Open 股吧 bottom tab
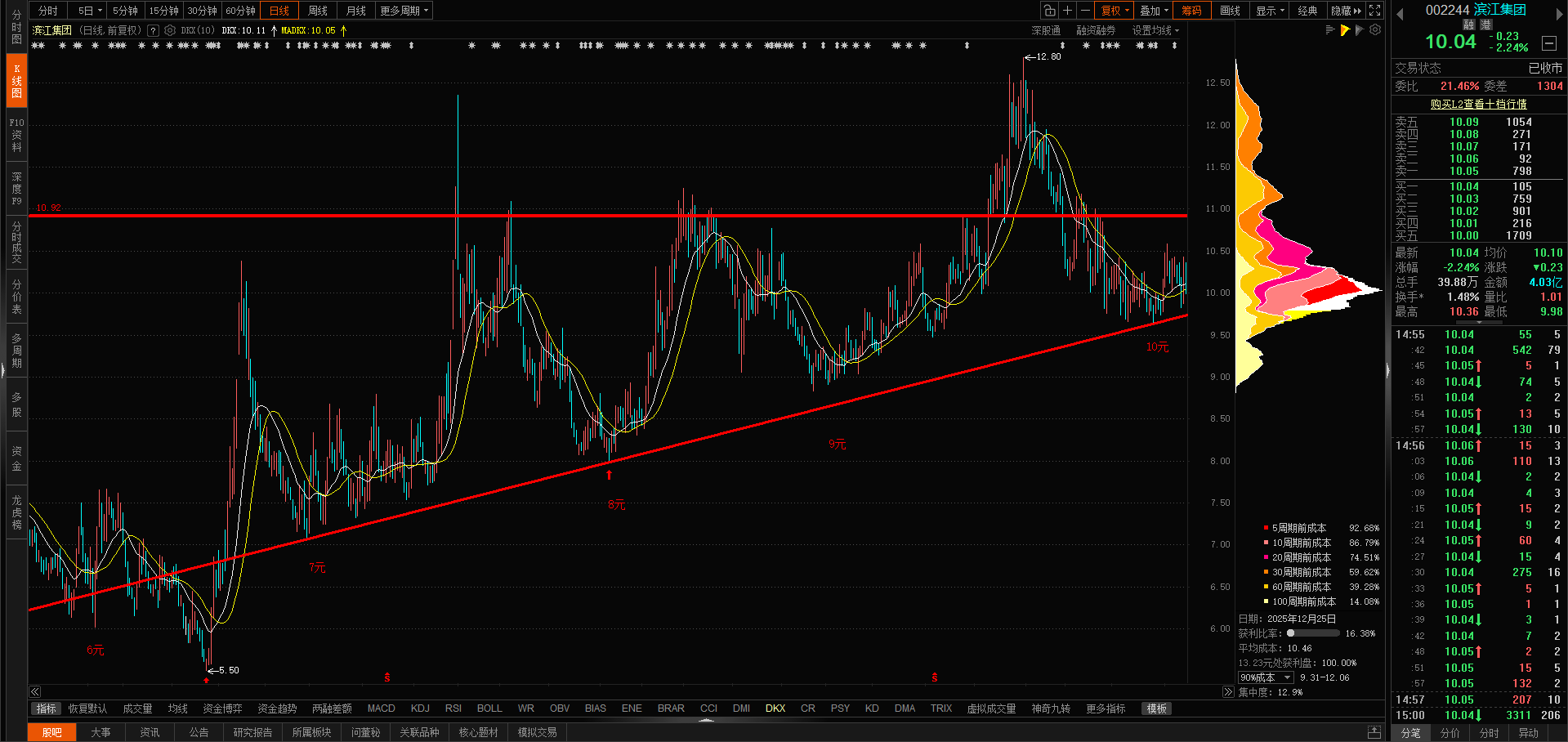1568x742 pixels. pyautogui.click(x=51, y=732)
